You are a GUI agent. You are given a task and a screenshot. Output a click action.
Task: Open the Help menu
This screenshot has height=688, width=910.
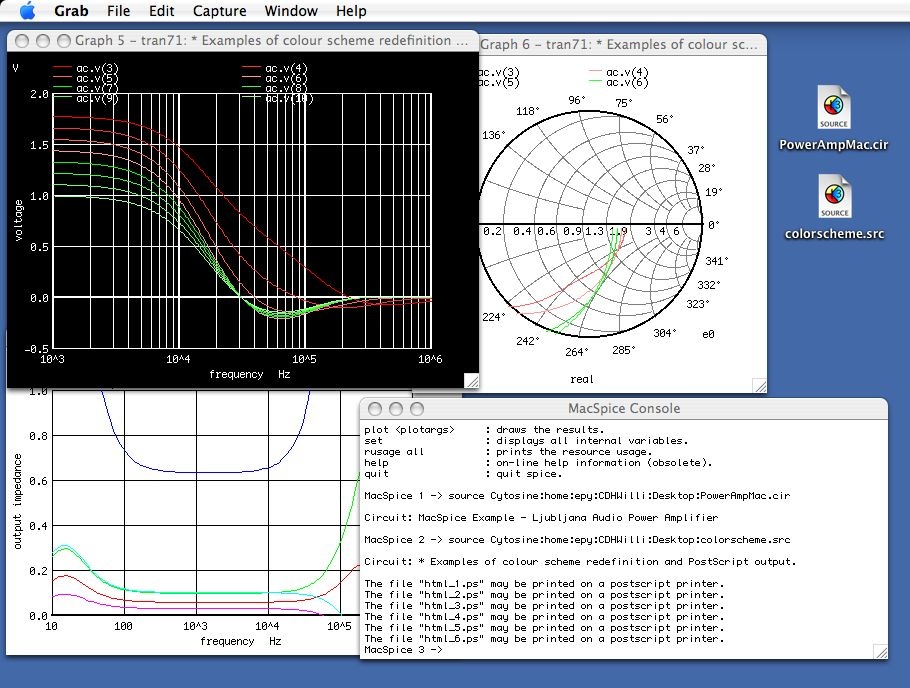[351, 11]
